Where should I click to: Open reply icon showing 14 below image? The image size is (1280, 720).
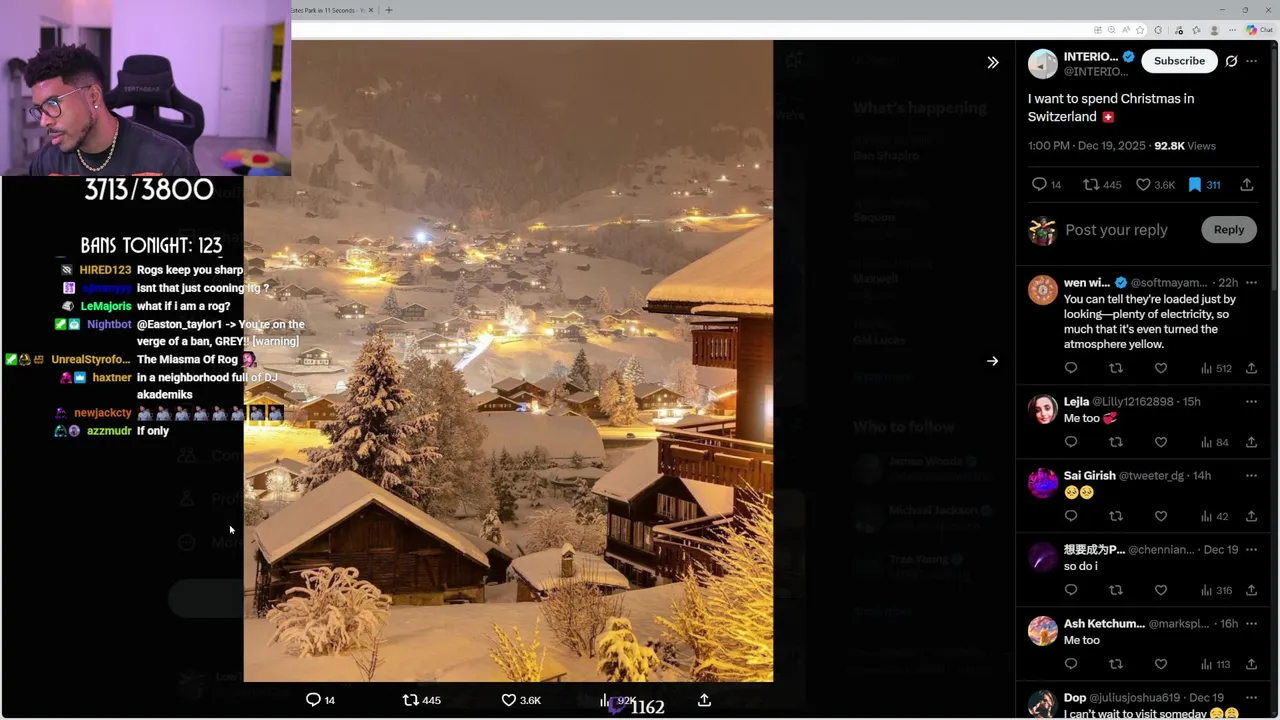pos(320,700)
